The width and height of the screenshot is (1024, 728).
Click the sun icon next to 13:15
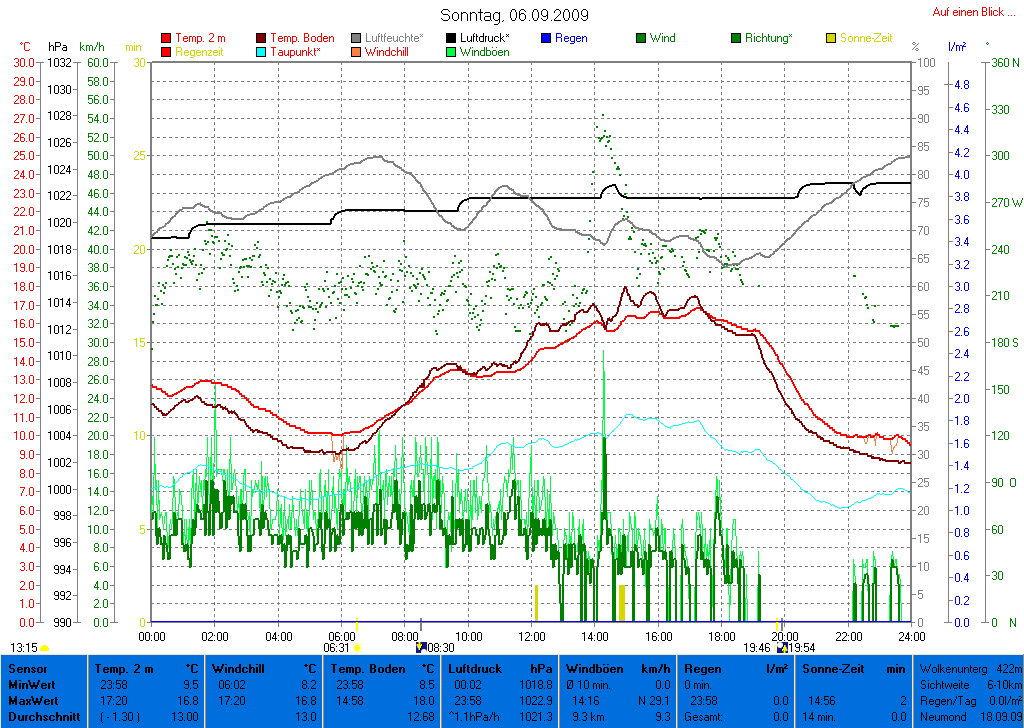45,648
